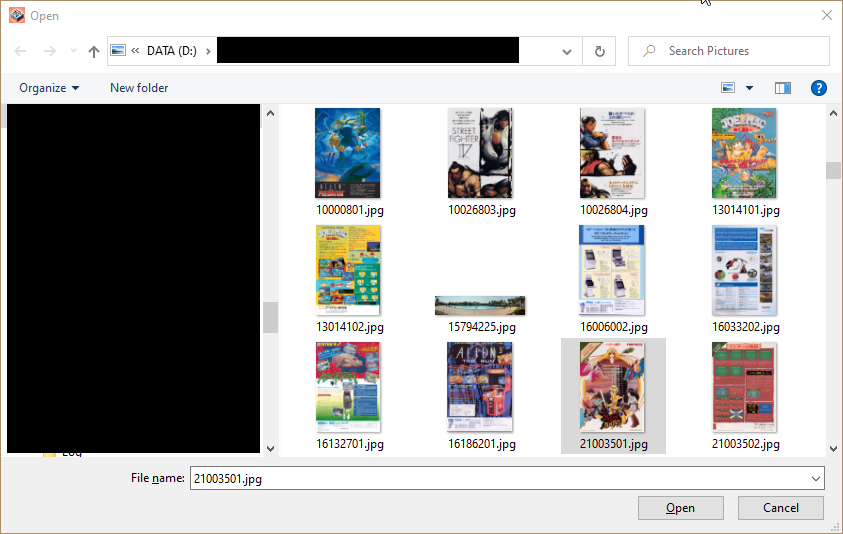Open the address bar history dropdown
Screen dimensions: 843x534
click(567, 52)
